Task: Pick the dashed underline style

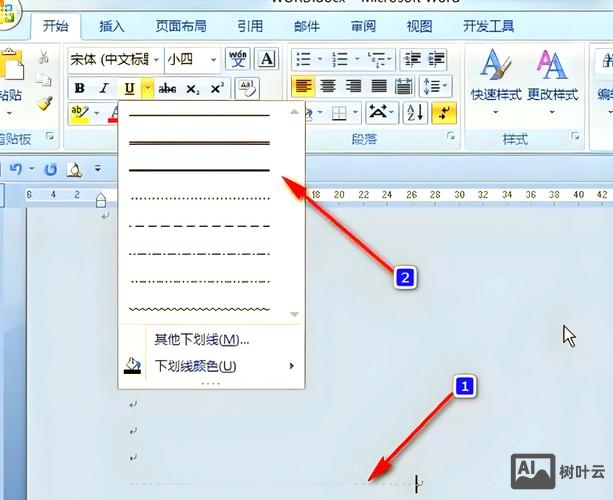Action: (199, 226)
